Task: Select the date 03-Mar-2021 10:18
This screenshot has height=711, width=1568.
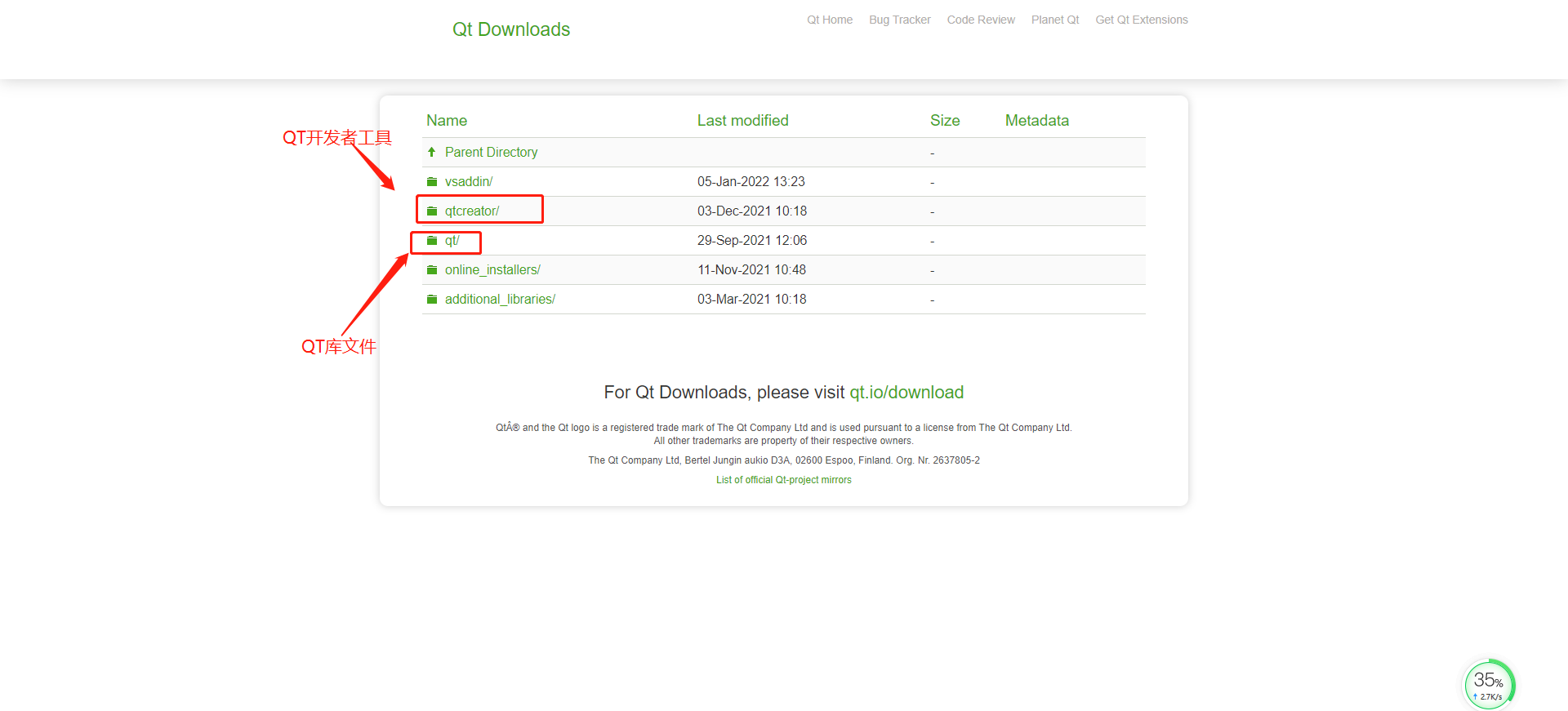Action: [x=752, y=299]
